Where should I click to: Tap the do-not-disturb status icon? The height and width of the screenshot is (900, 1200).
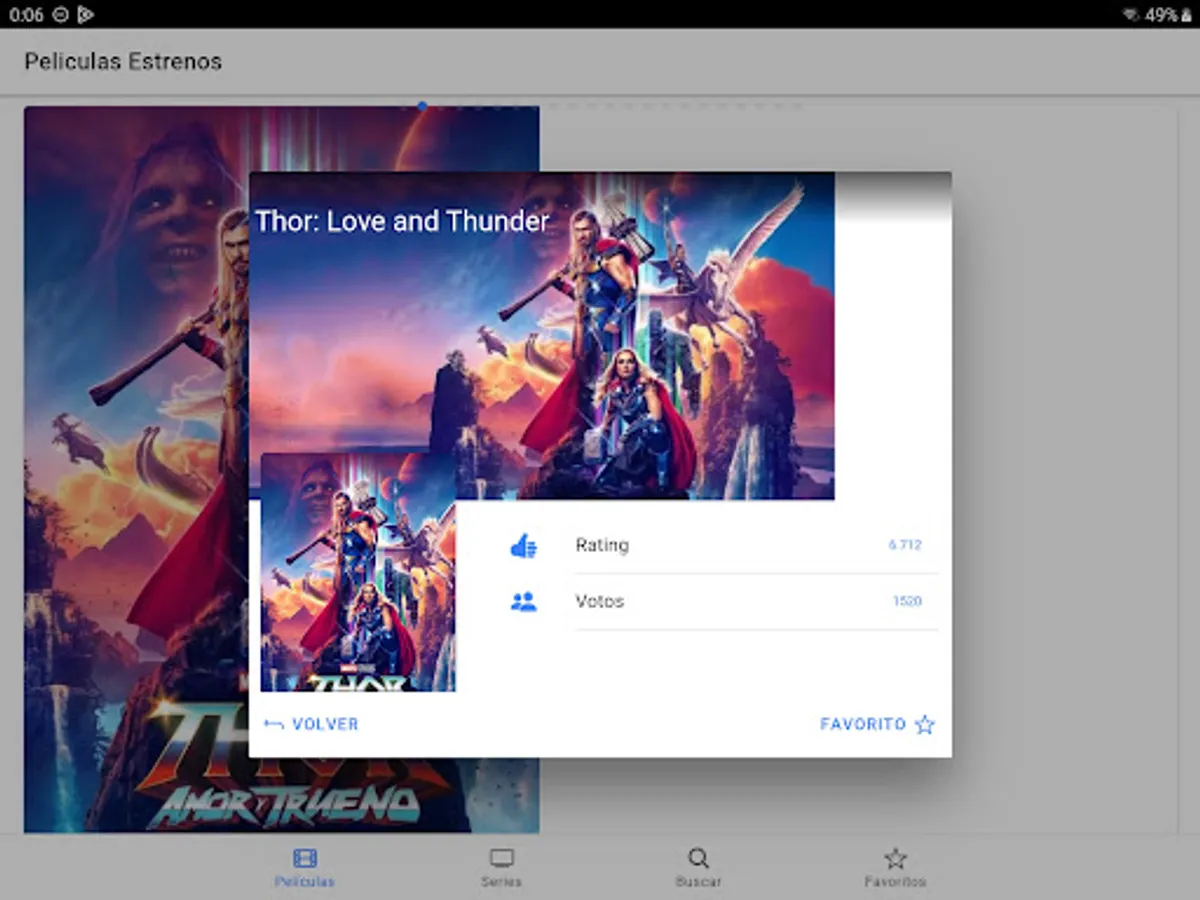60,15
